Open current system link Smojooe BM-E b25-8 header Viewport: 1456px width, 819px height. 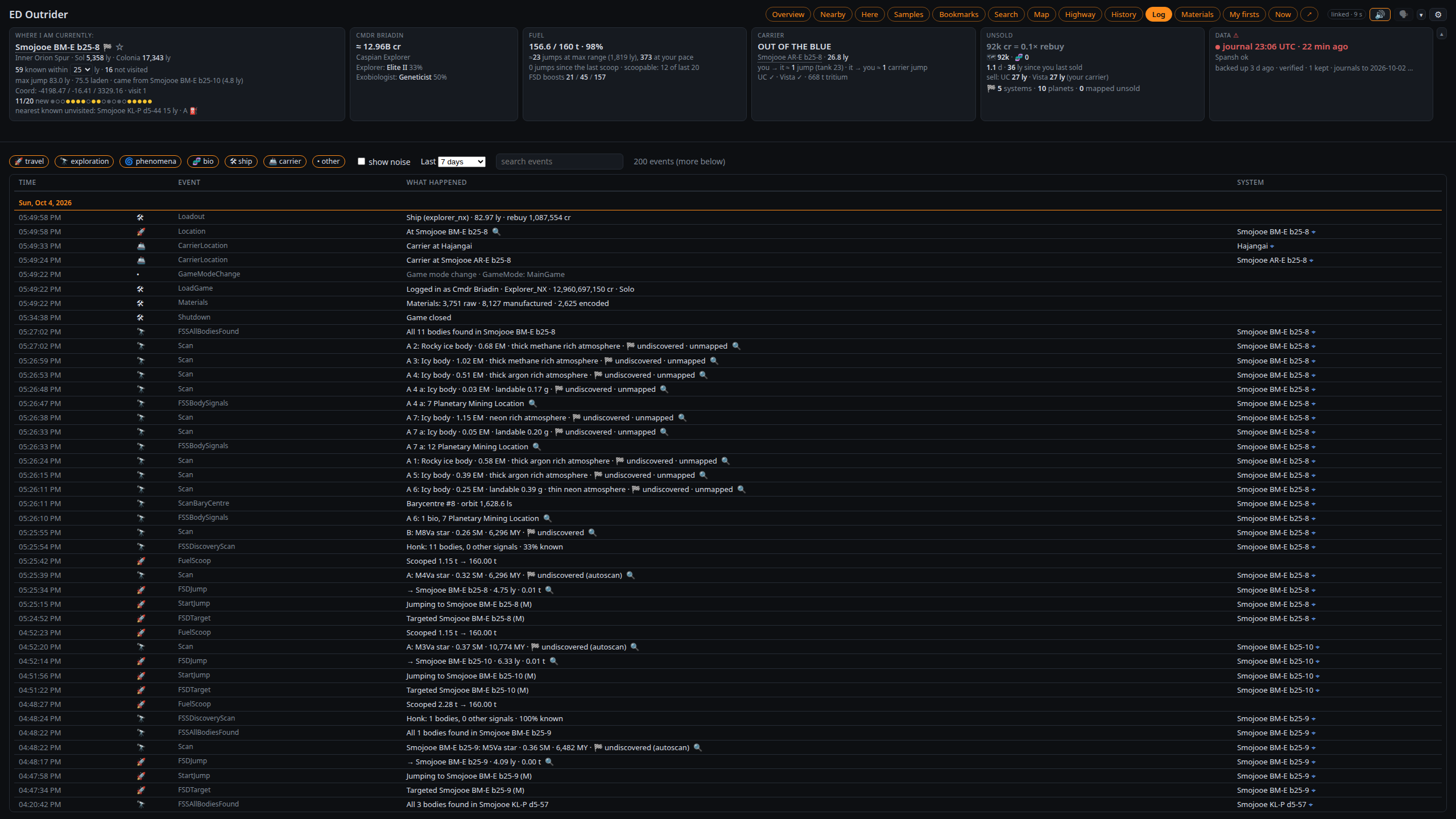pyautogui.click(x=57, y=47)
